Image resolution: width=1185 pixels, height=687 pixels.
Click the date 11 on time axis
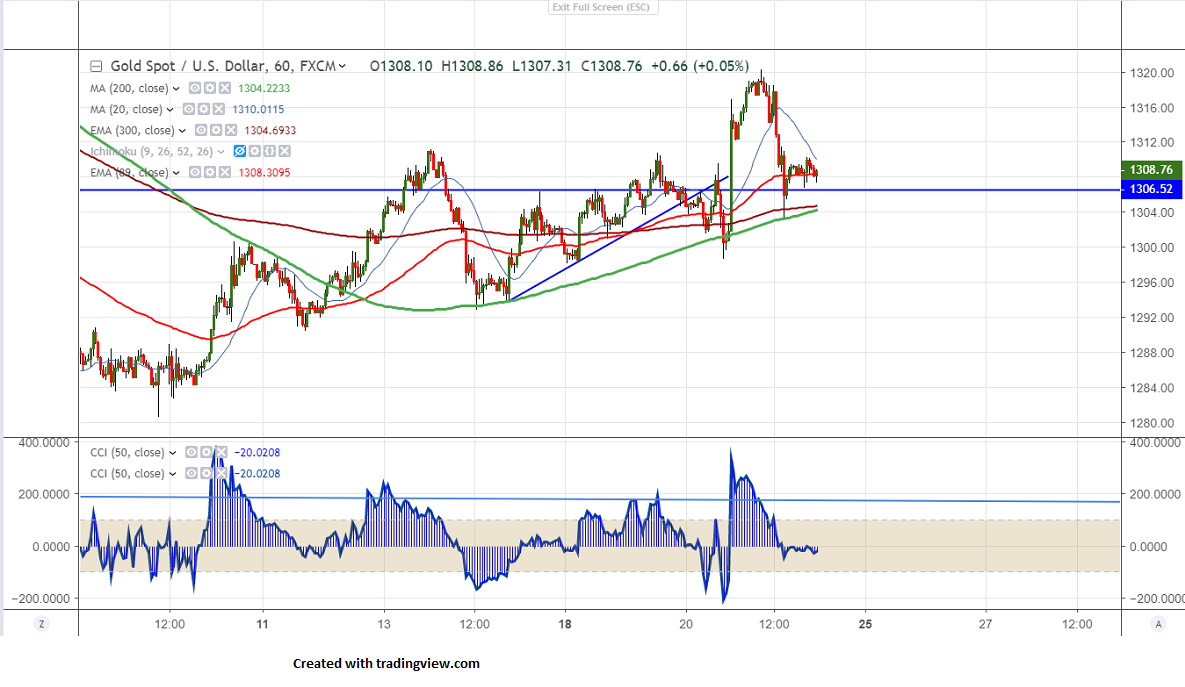click(x=262, y=624)
